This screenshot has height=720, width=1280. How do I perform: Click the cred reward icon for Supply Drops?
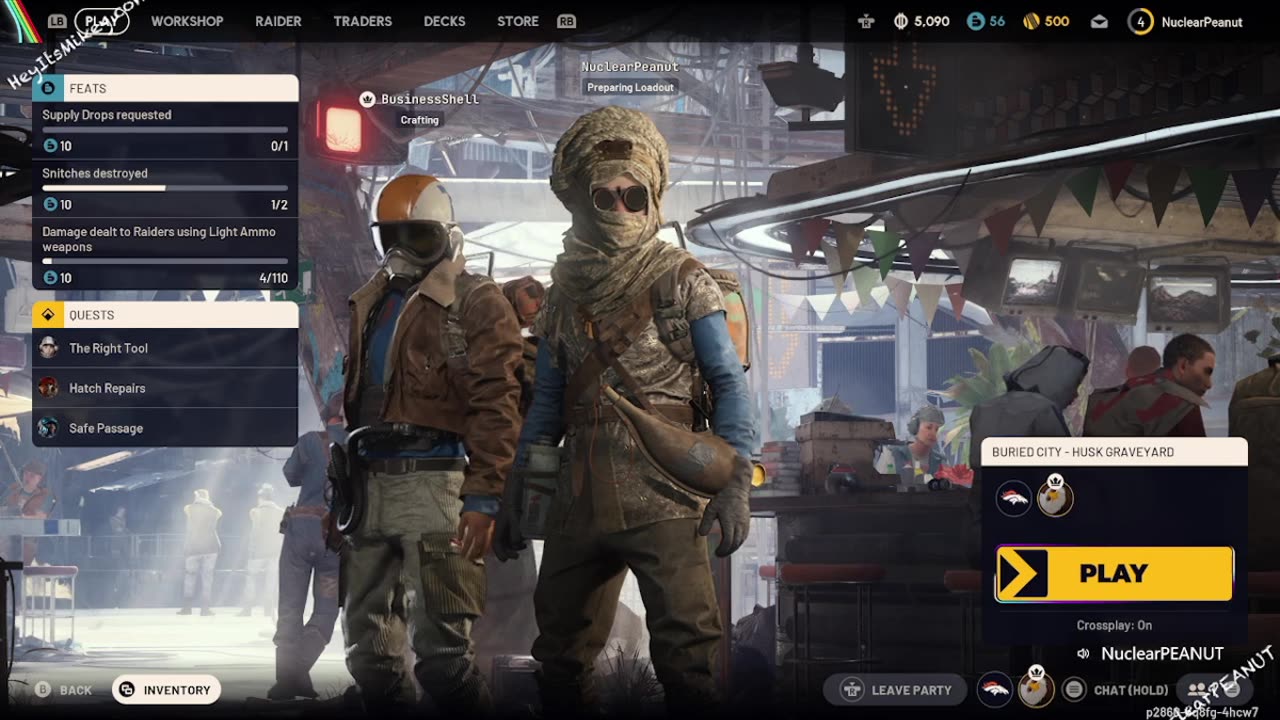click(50, 146)
